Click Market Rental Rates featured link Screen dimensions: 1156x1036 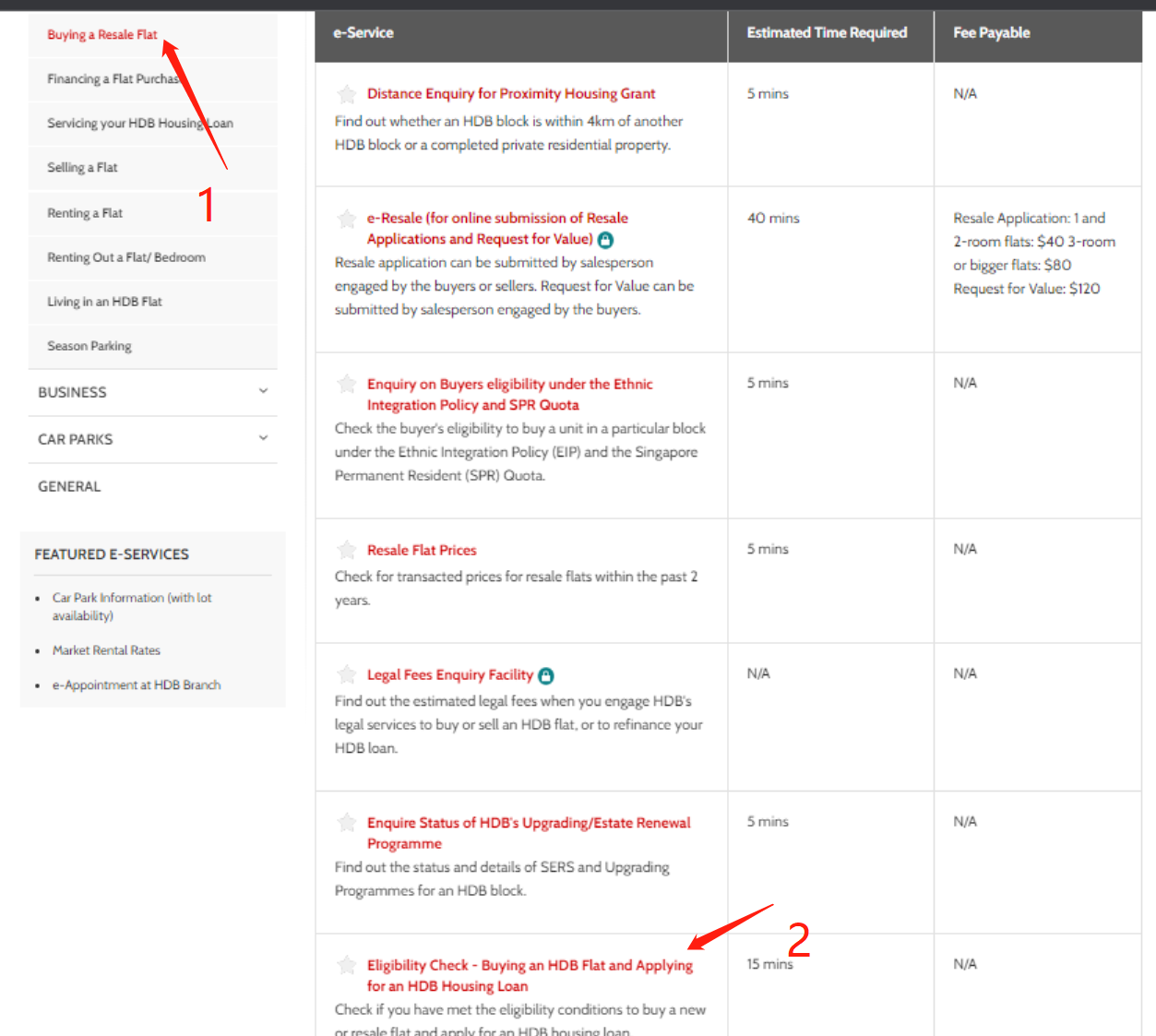[x=106, y=650]
